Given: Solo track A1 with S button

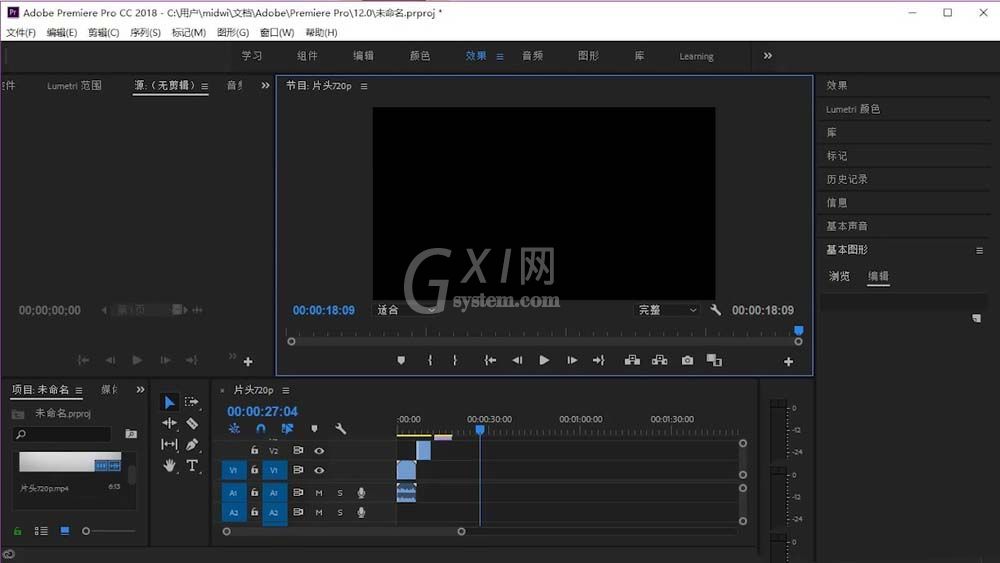Looking at the screenshot, I should 340,493.
